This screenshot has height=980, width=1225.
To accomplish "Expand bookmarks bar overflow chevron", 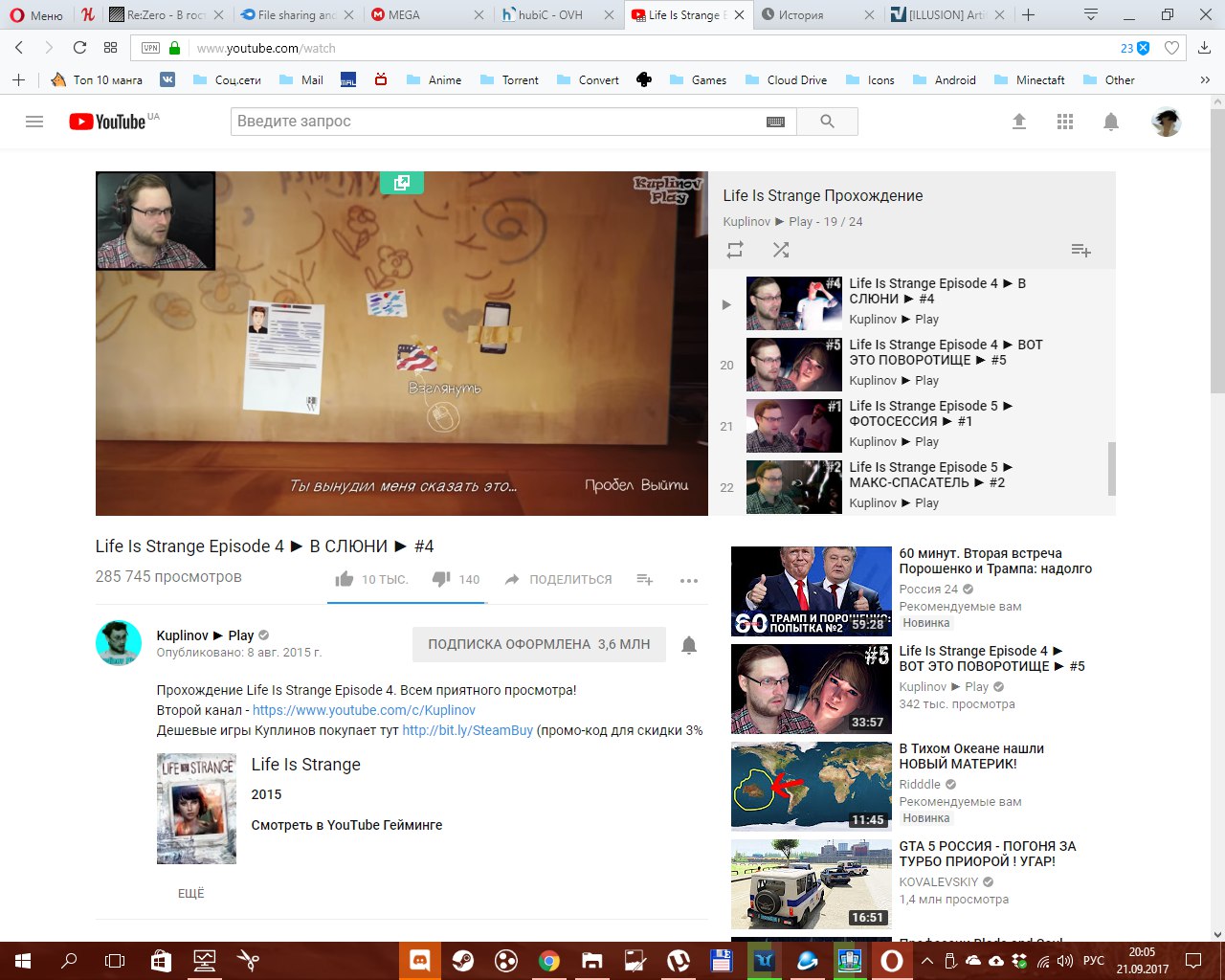I will pyautogui.click(x=1205, y=80).
